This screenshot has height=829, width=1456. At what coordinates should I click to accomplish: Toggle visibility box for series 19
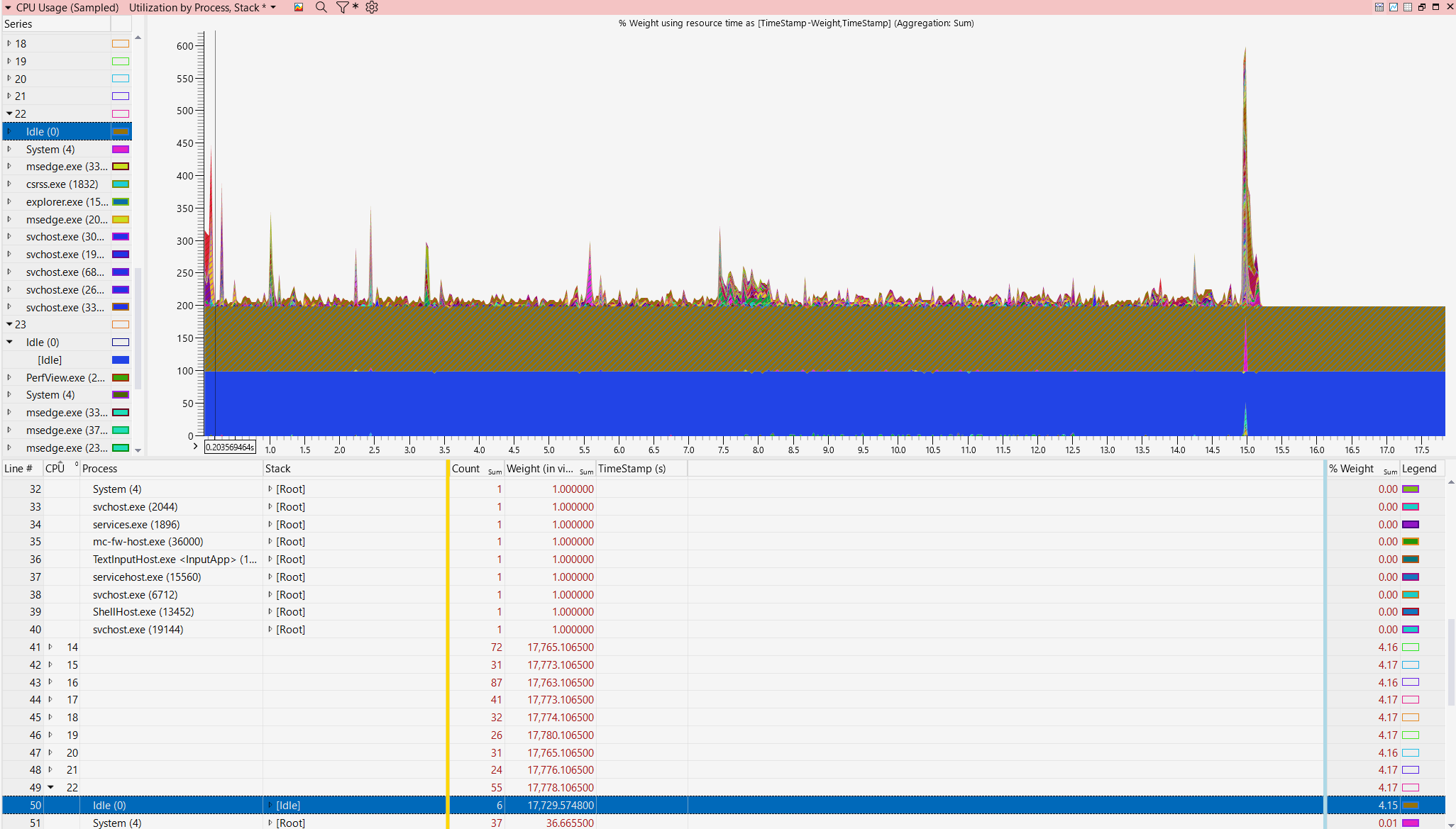pyautogui.click(x=121, y=62)
